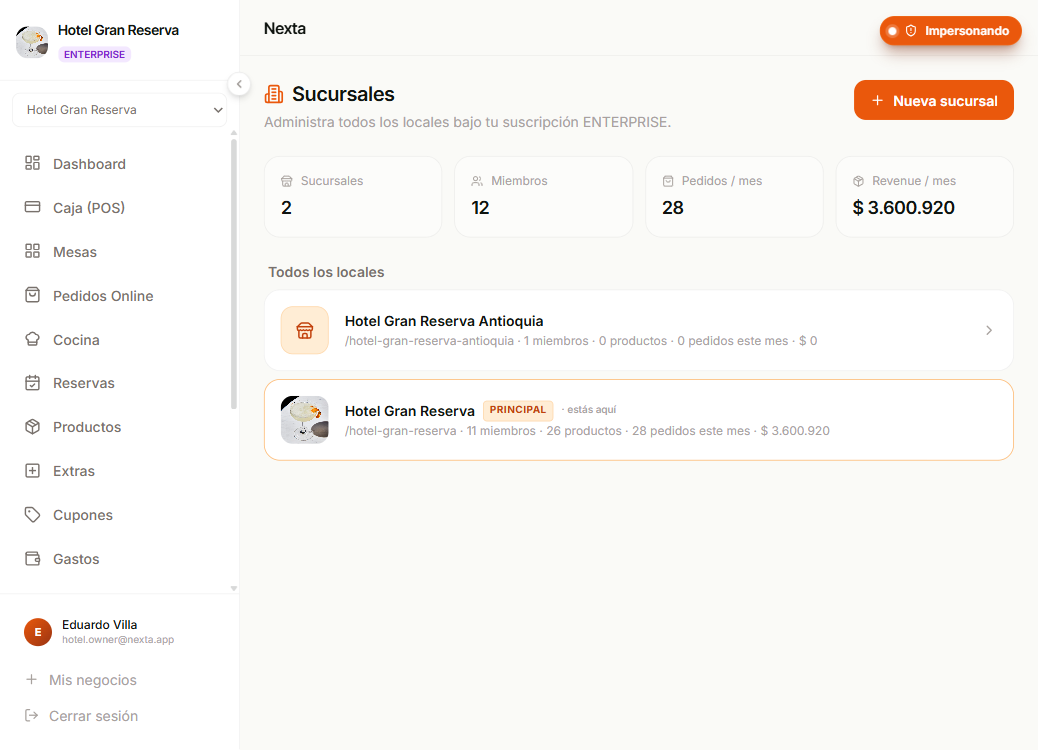The width and height of the screenshot is (1038, 750).
Task: Open Antioquia branch via right chevron
Action: 988,330
